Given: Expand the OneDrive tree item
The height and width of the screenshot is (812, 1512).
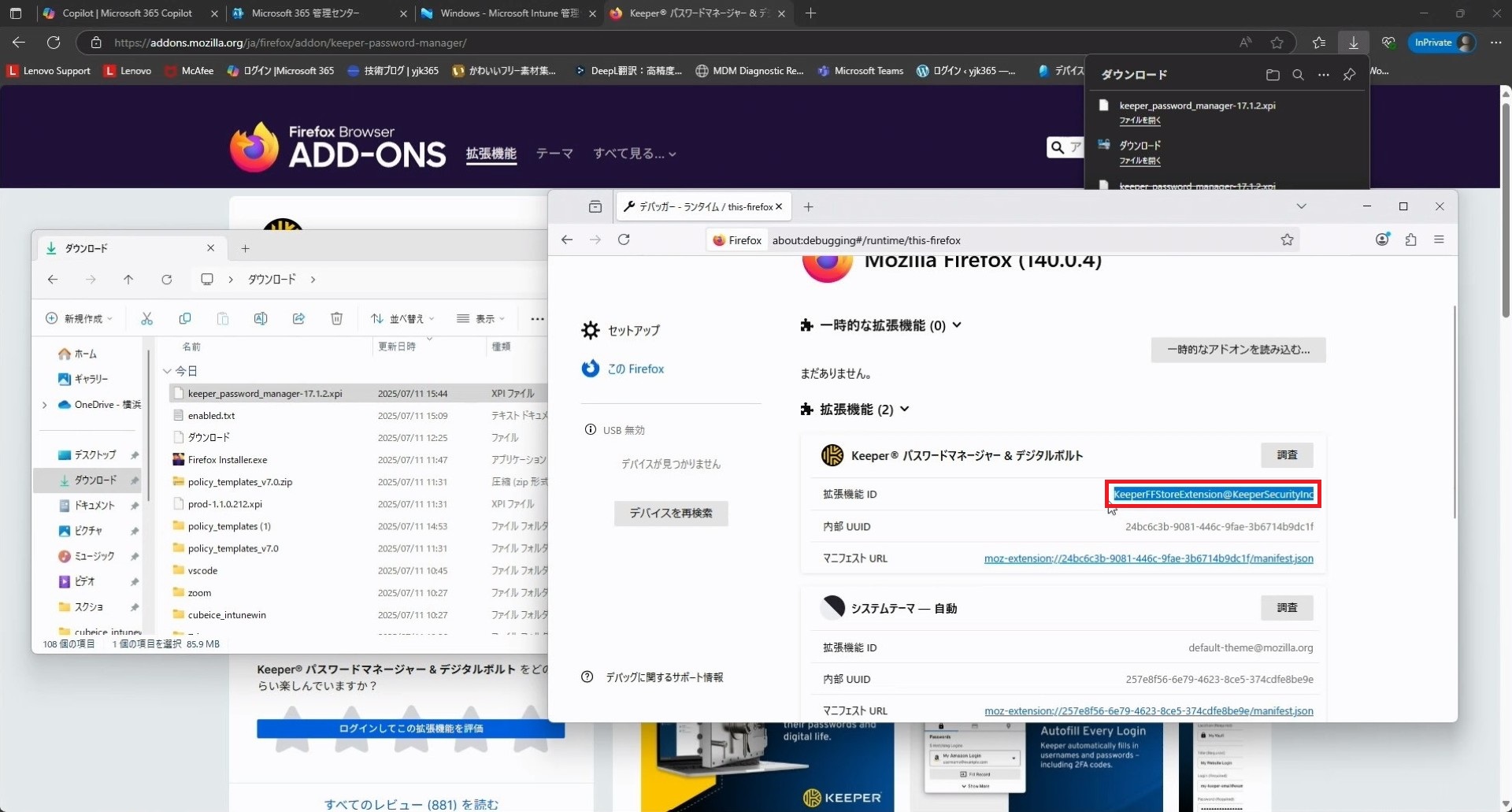Looking at the screenshot, I should click(44, 405).
